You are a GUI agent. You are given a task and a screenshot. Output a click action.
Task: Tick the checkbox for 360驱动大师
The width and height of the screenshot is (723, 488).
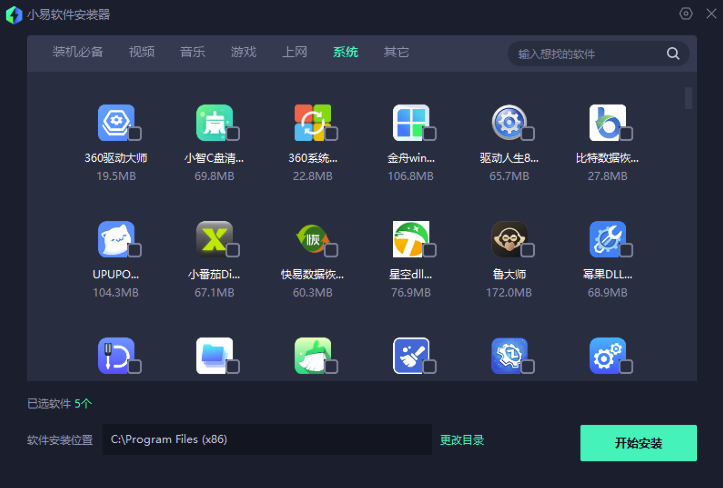[x=135, y=134]
